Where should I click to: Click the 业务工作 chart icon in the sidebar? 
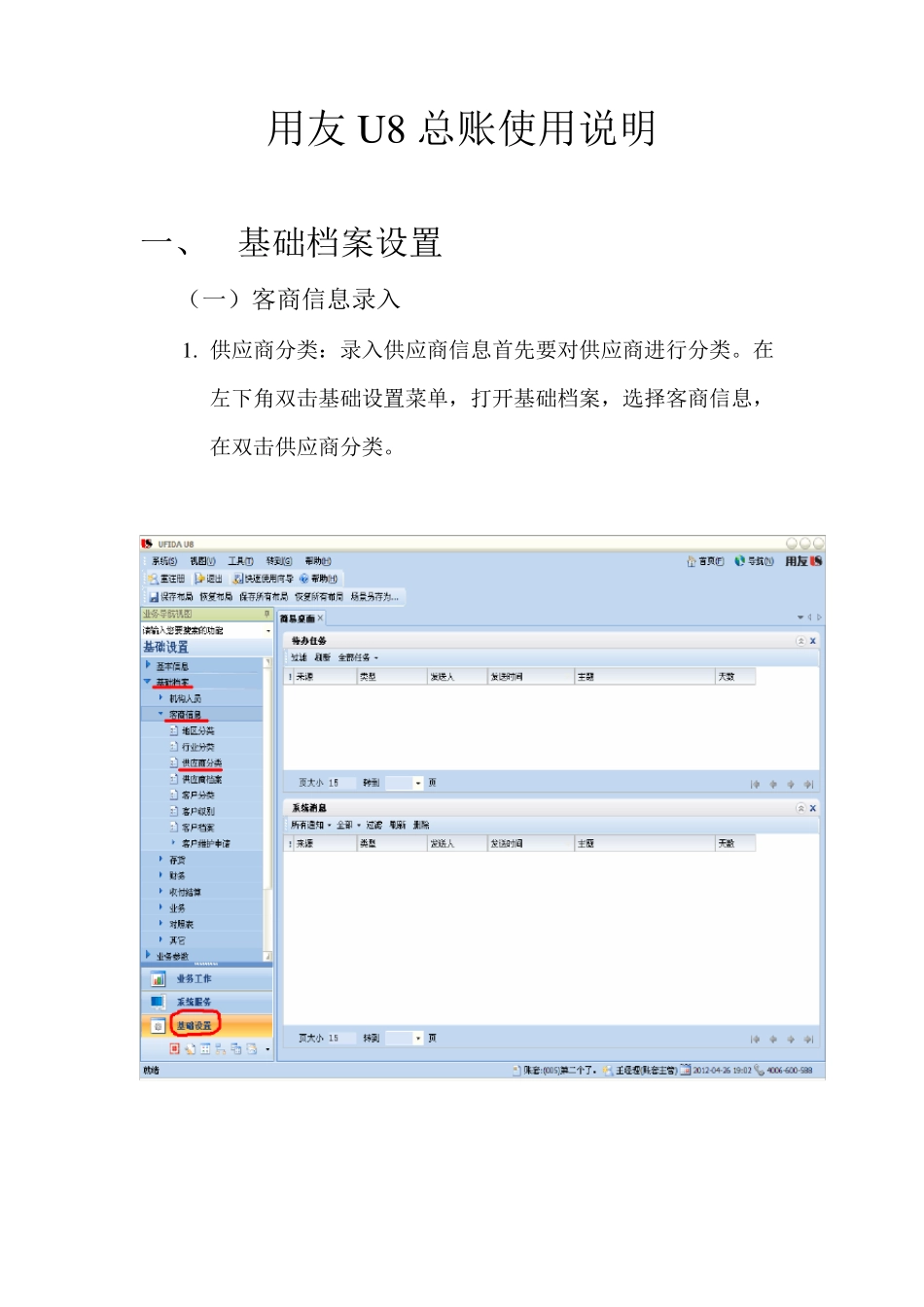click(158, 978)
